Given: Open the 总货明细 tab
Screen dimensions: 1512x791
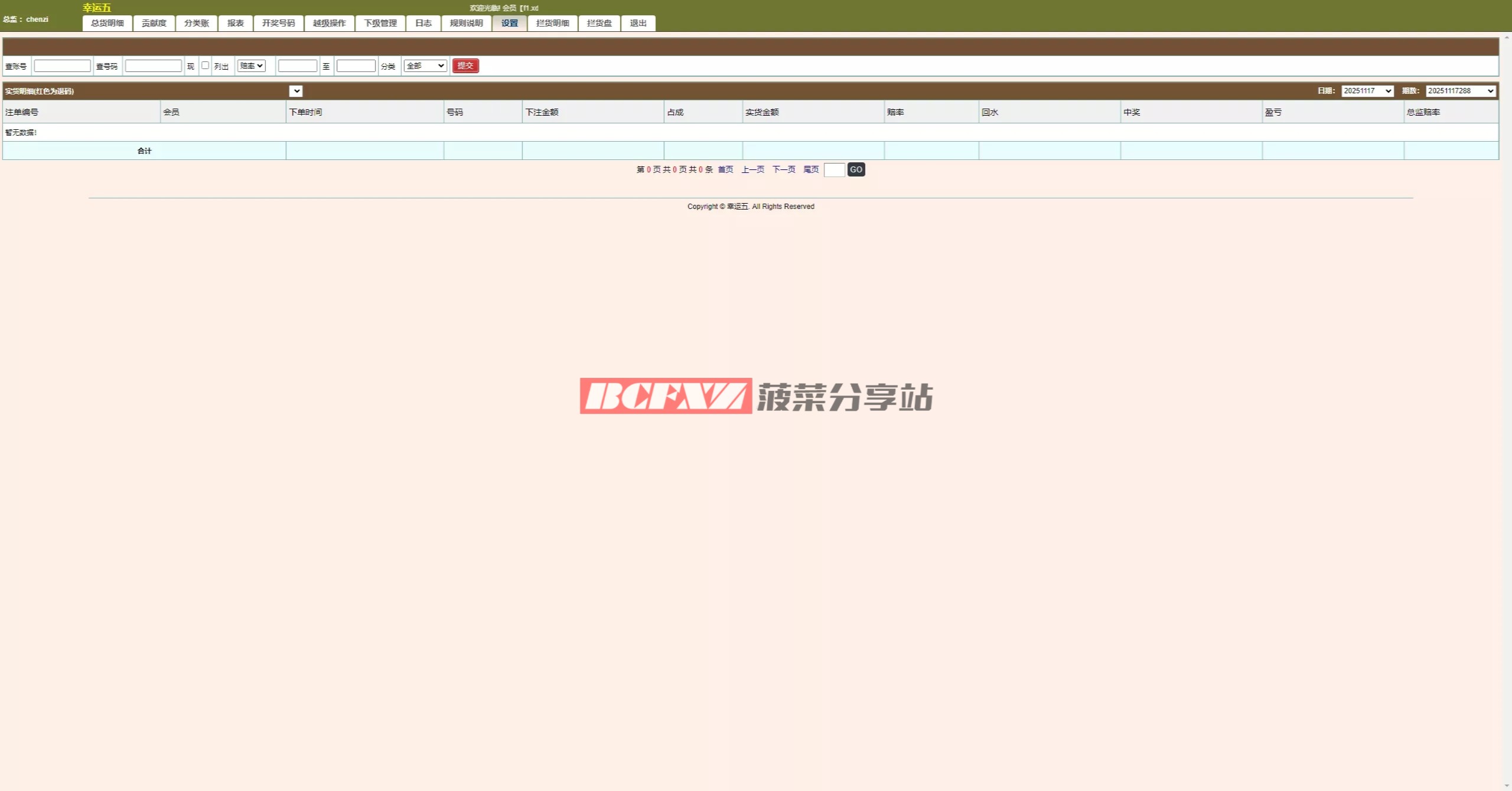Looking at the screenshot, I should 107,23.
